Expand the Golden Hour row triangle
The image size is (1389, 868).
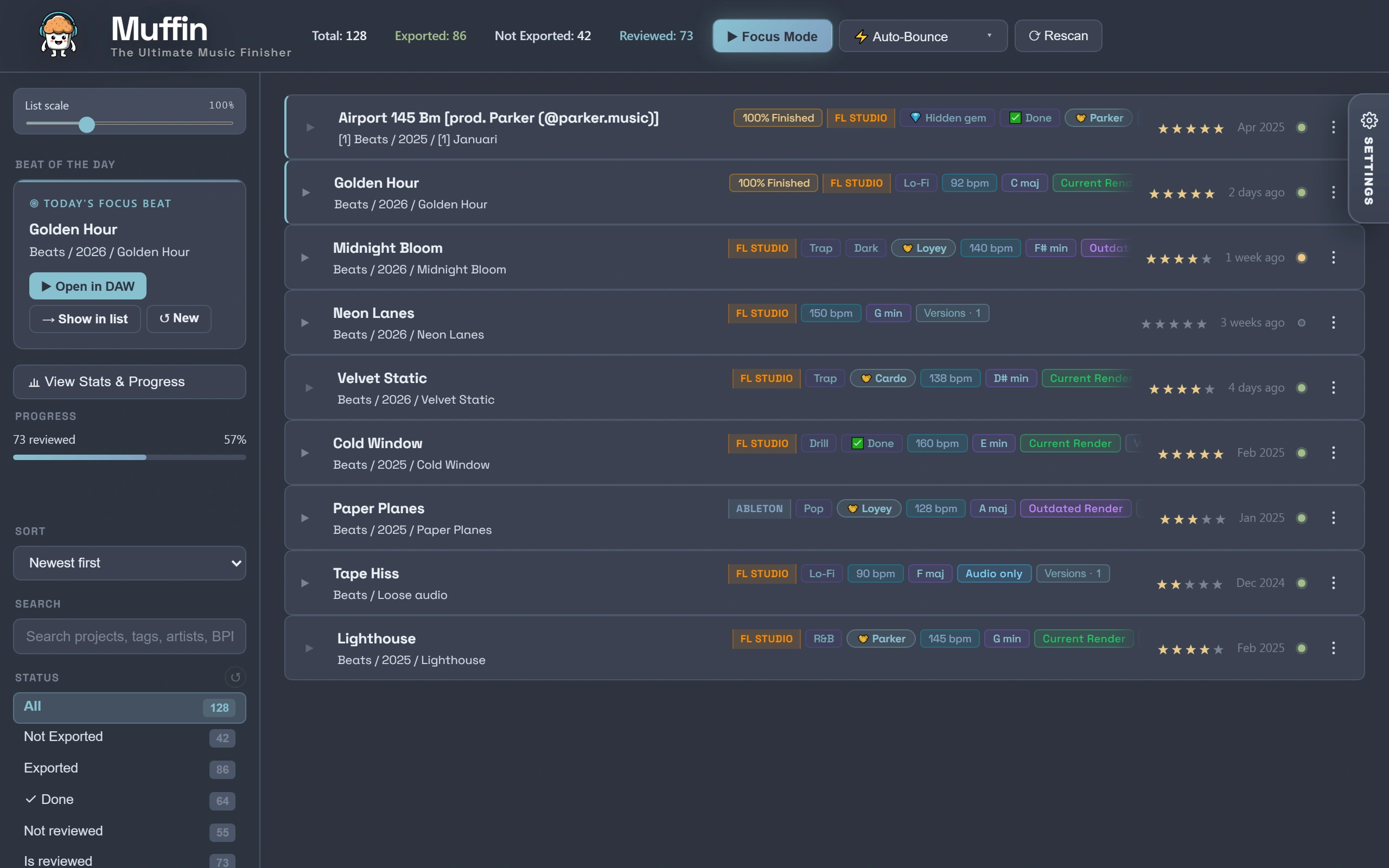point(306,192)
